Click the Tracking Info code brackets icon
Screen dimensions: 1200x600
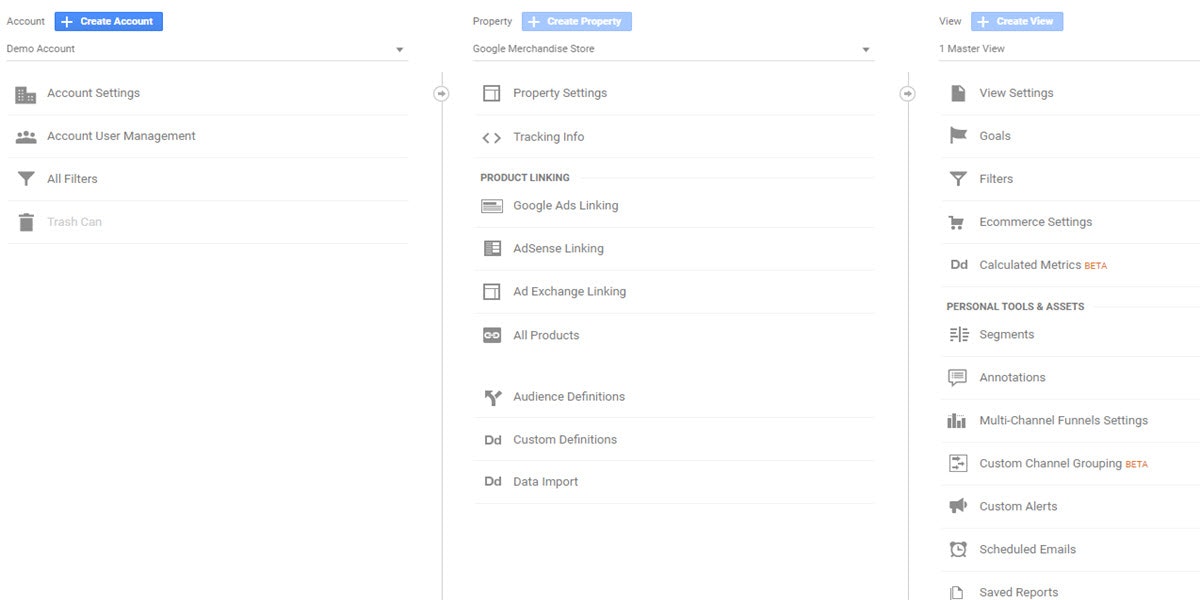pyautogui.click(x=491, y=138)
